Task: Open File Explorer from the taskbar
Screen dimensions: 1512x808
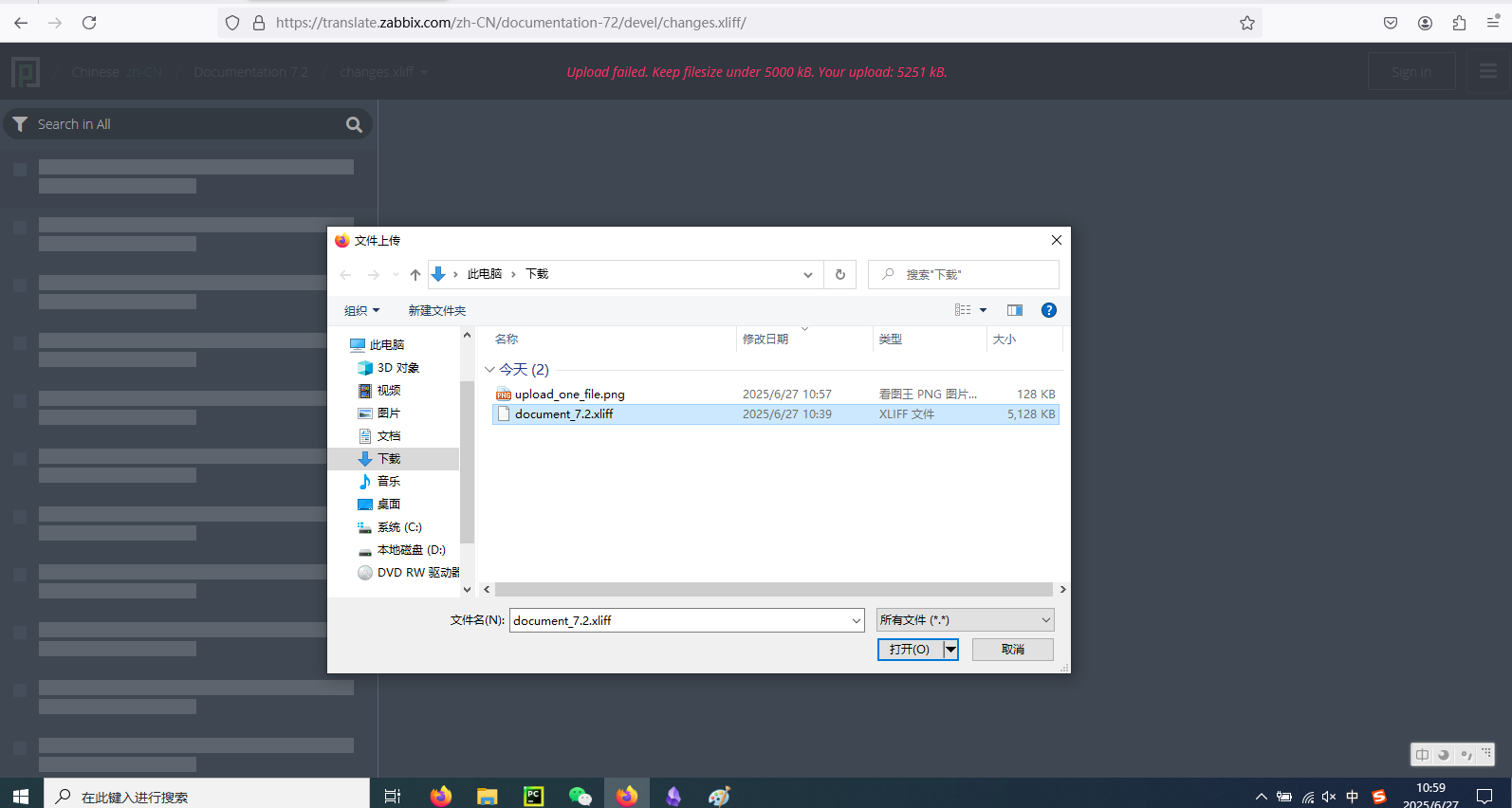Action: click(x=488, y=796)
